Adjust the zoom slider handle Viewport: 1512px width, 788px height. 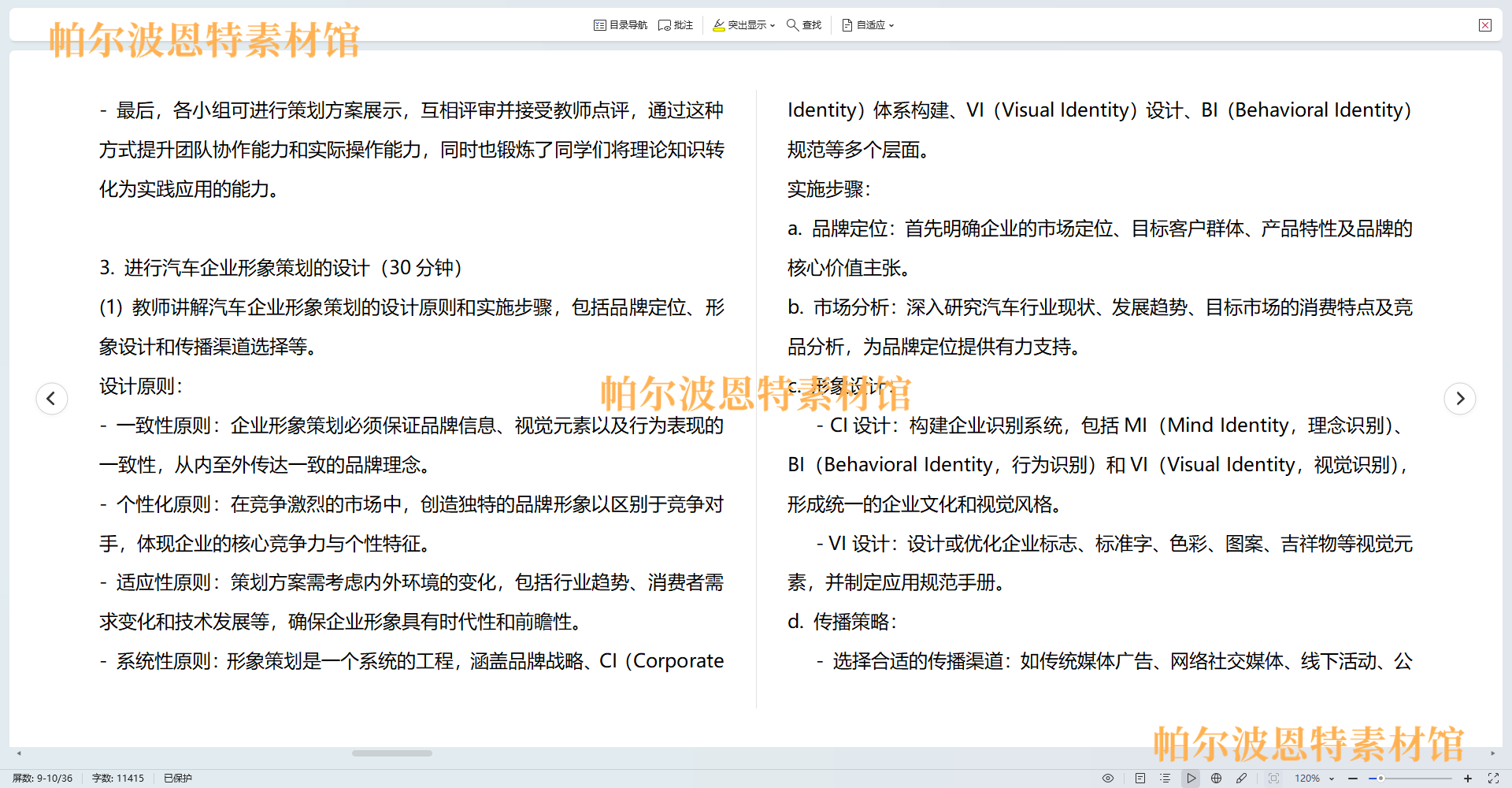click(x=1380, y=778)
